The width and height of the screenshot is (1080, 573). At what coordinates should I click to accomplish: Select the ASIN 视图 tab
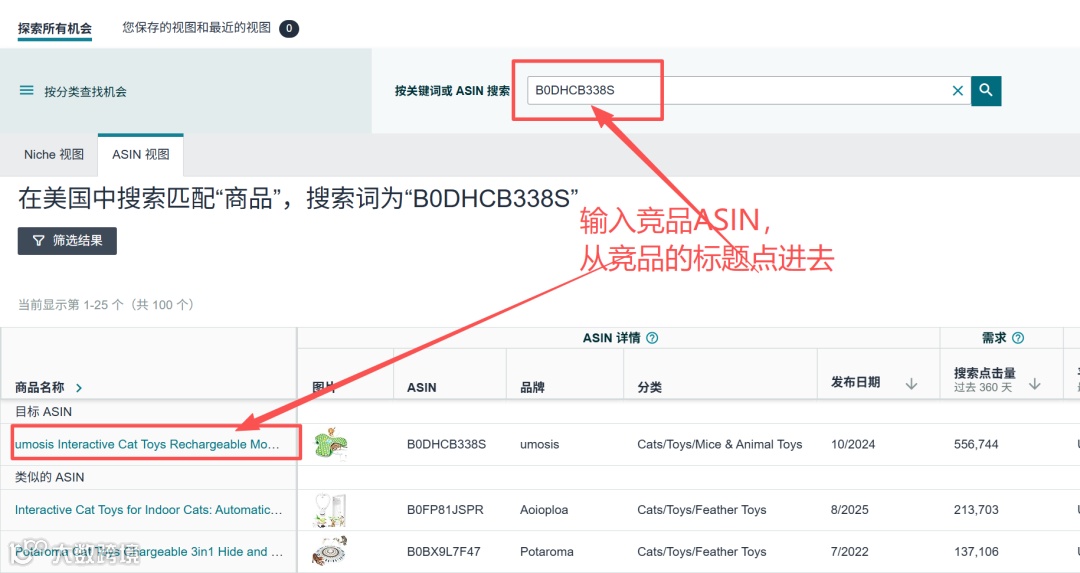coord(141,154)
